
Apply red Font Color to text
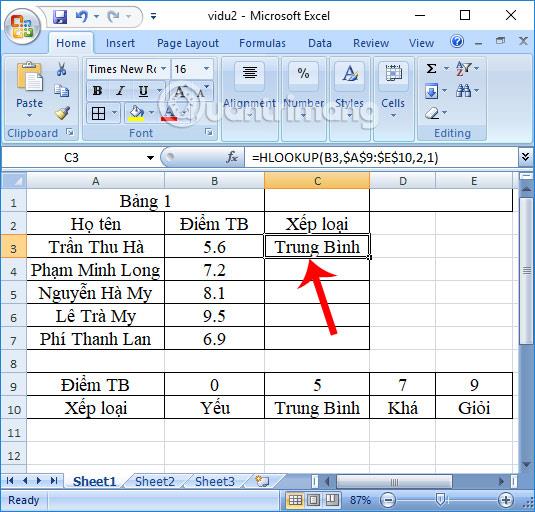tap(170, 113)
